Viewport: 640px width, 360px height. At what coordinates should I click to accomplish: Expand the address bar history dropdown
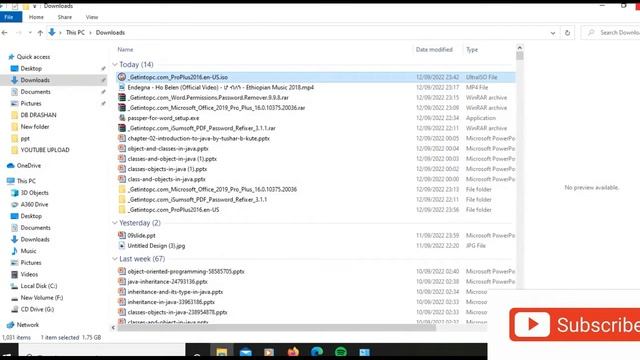(553, 33)
